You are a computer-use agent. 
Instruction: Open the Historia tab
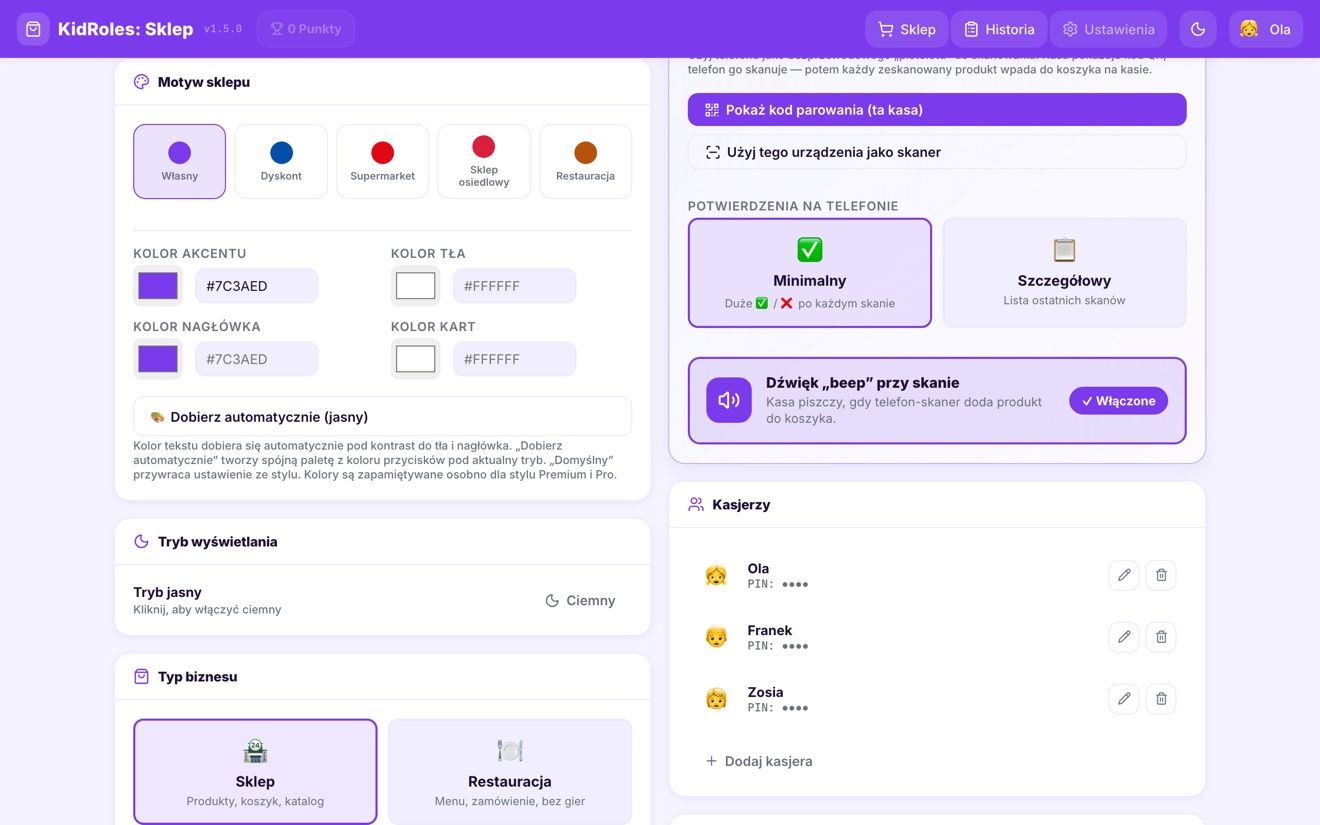(999, 29)
